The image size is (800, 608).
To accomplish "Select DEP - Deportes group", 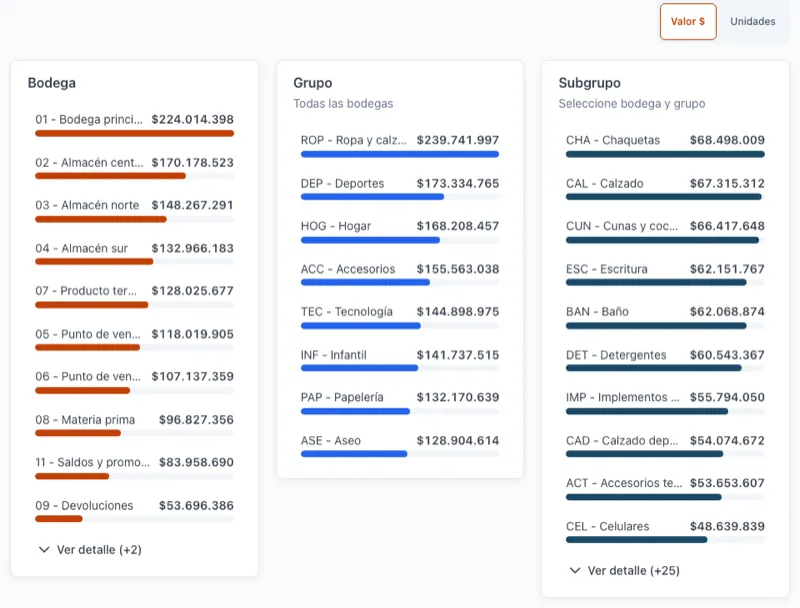I will pyautogui.click(x=399, y=189).
